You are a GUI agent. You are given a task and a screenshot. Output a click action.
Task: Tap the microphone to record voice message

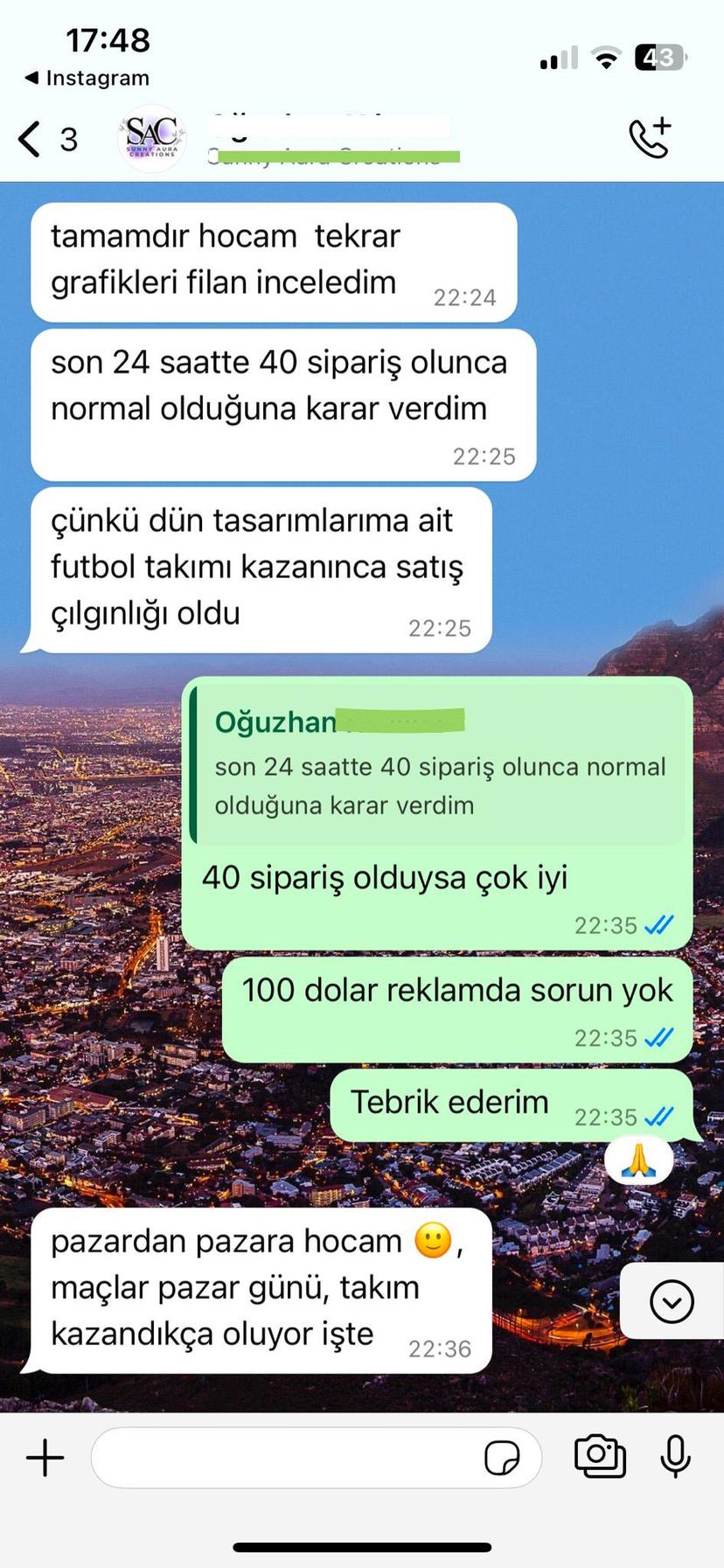[x=675, y=1457]
